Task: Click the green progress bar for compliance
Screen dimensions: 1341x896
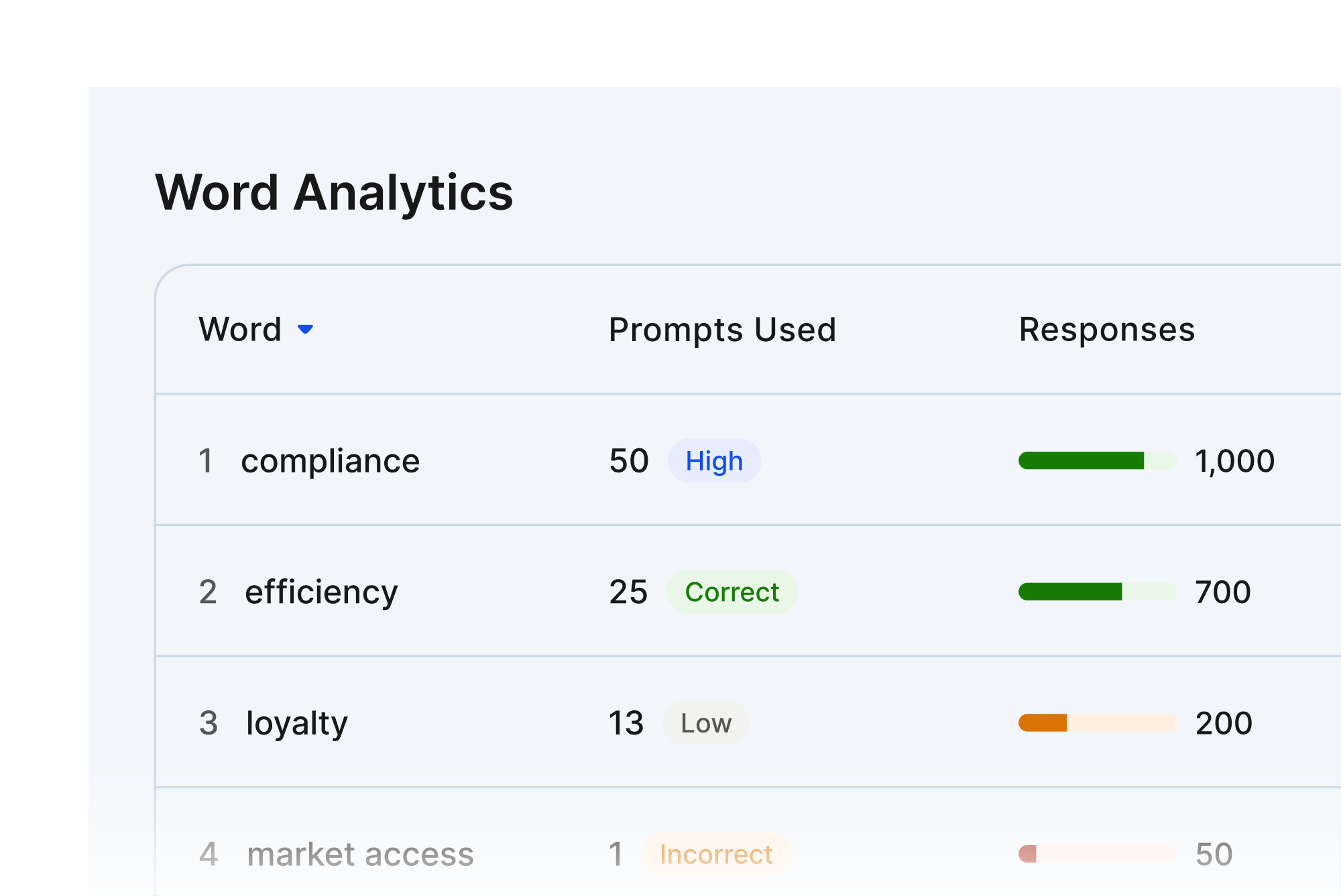Action: 1097,461
